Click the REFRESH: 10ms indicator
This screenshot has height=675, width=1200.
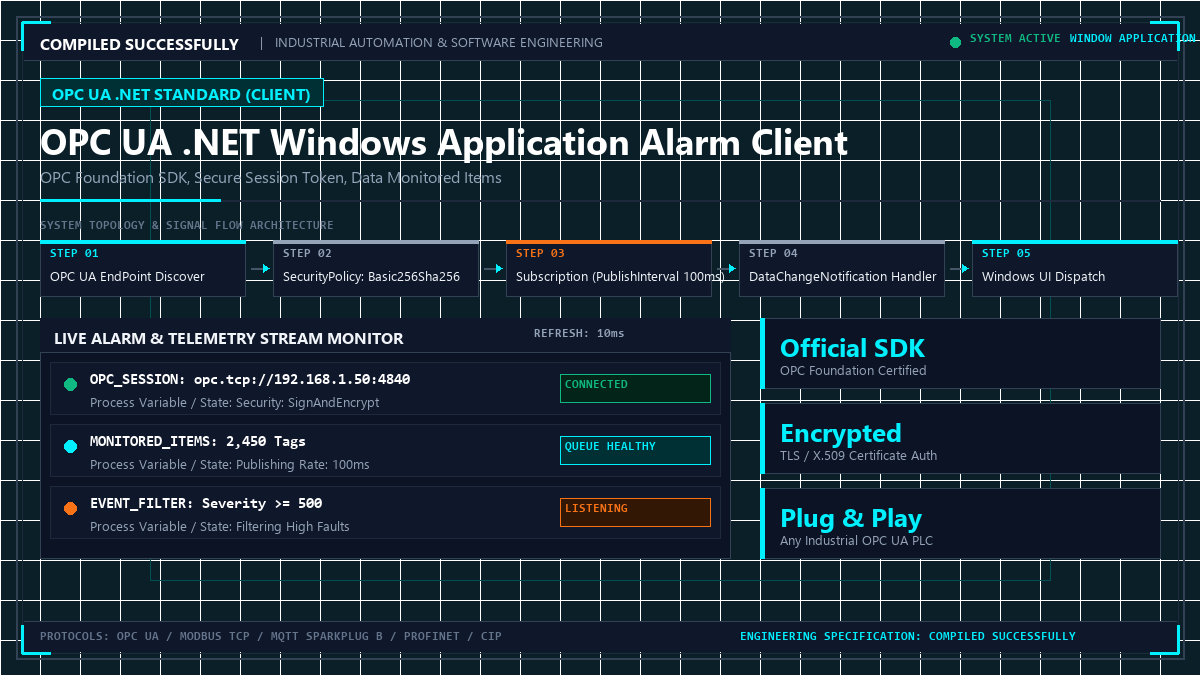click(579, 333)
